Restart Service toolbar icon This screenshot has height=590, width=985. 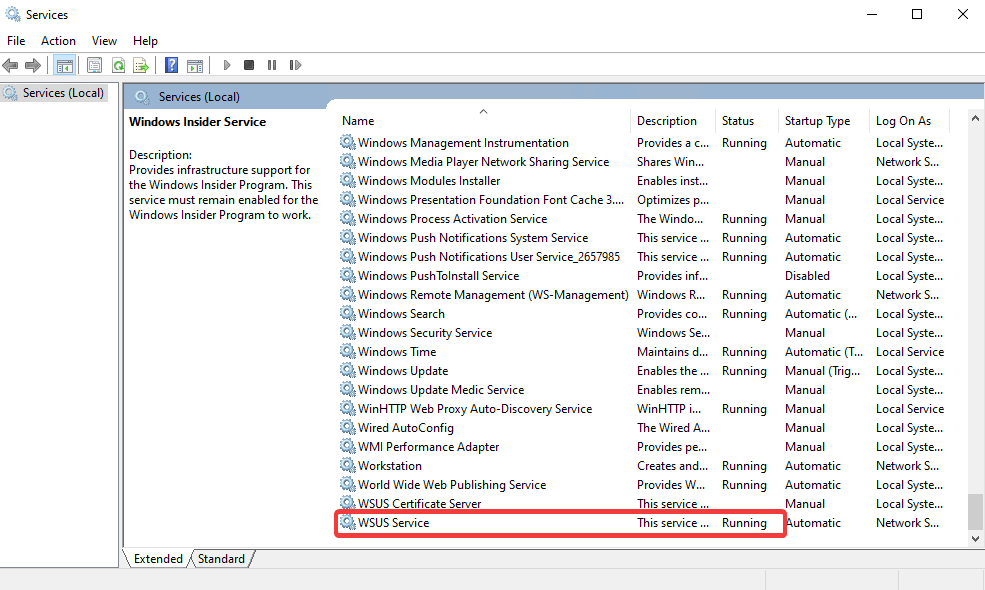coord(295,65)
